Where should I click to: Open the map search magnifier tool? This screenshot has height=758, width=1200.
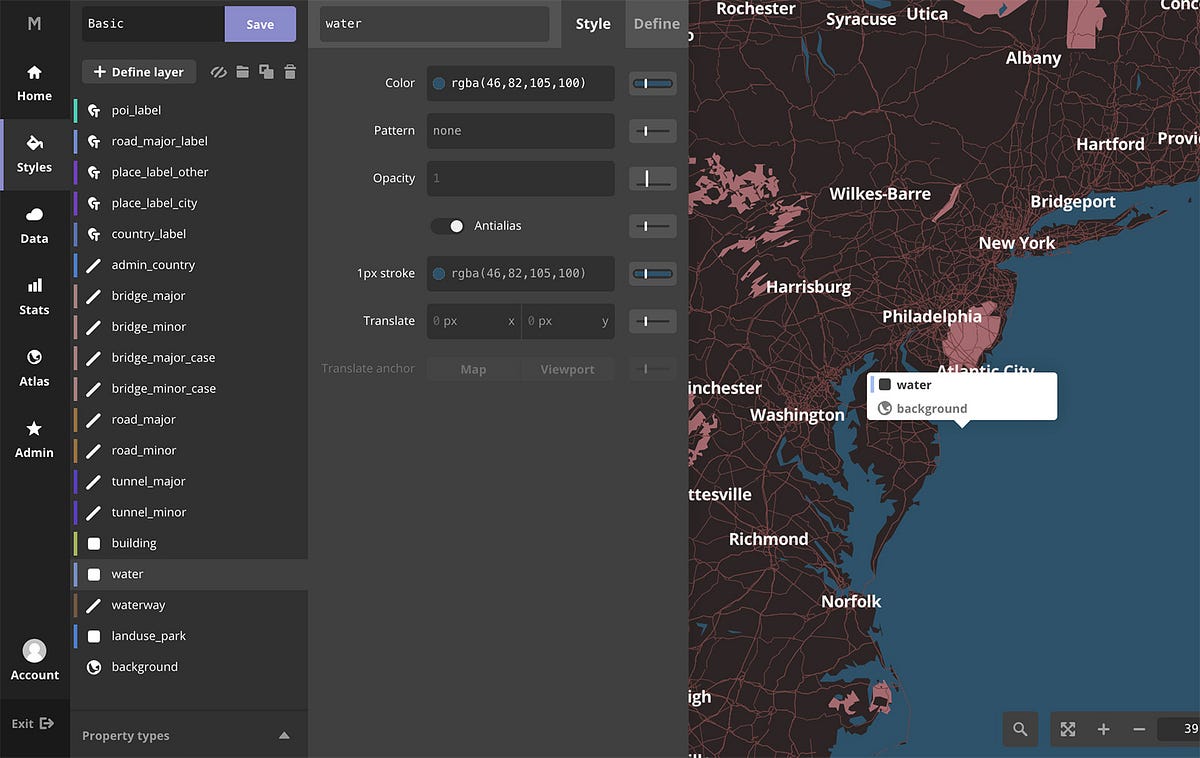tap(1020, 730)
